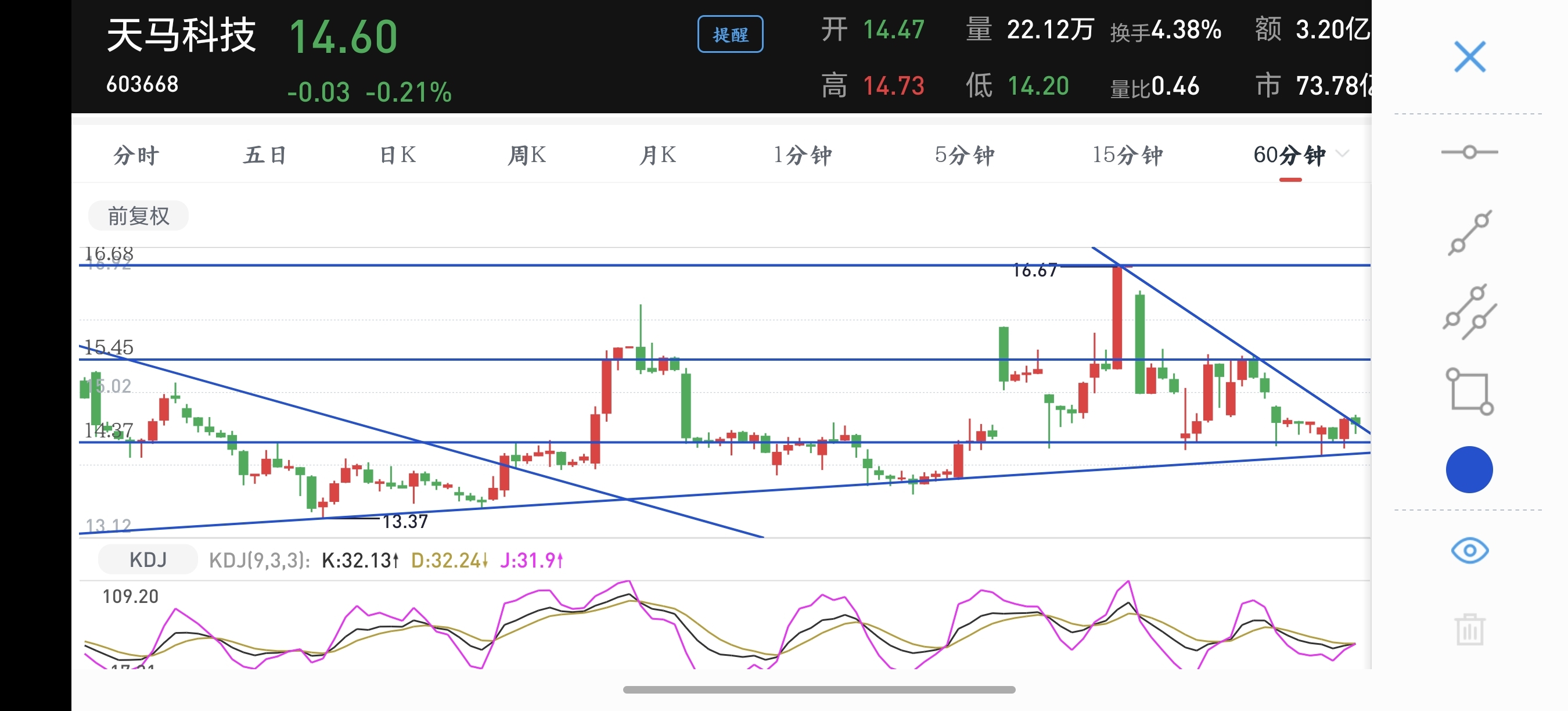This screenshot has width=1568, height=711.
Task: Select the rectangle drawing tool
Action: point(1469,392)
